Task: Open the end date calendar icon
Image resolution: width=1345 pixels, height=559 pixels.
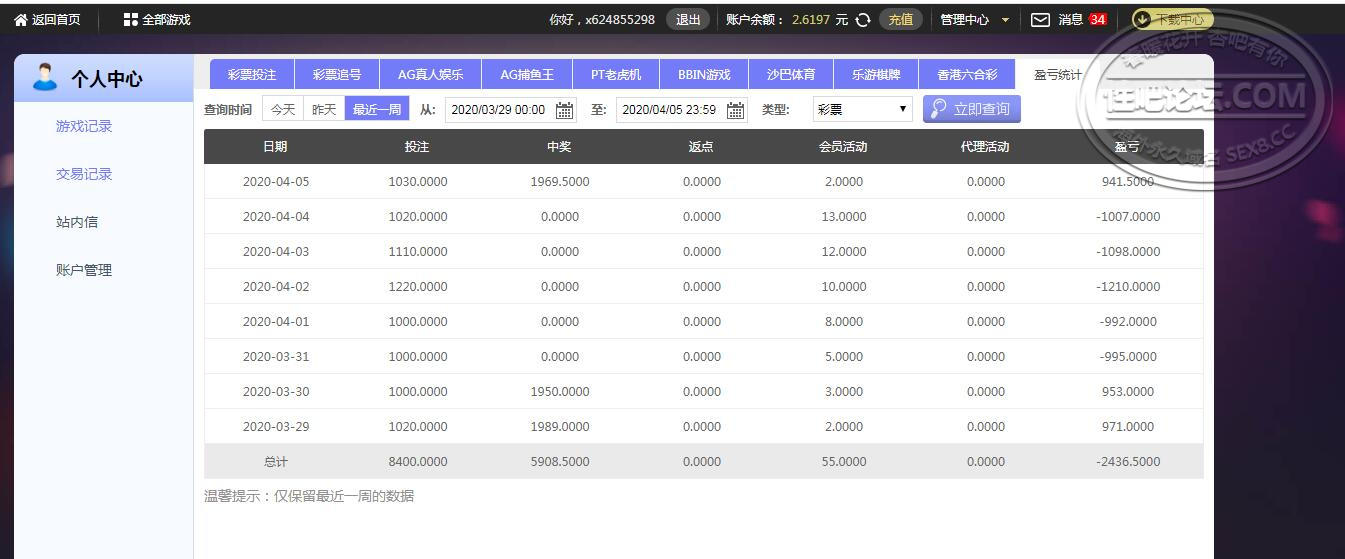Action: [735, 110]
